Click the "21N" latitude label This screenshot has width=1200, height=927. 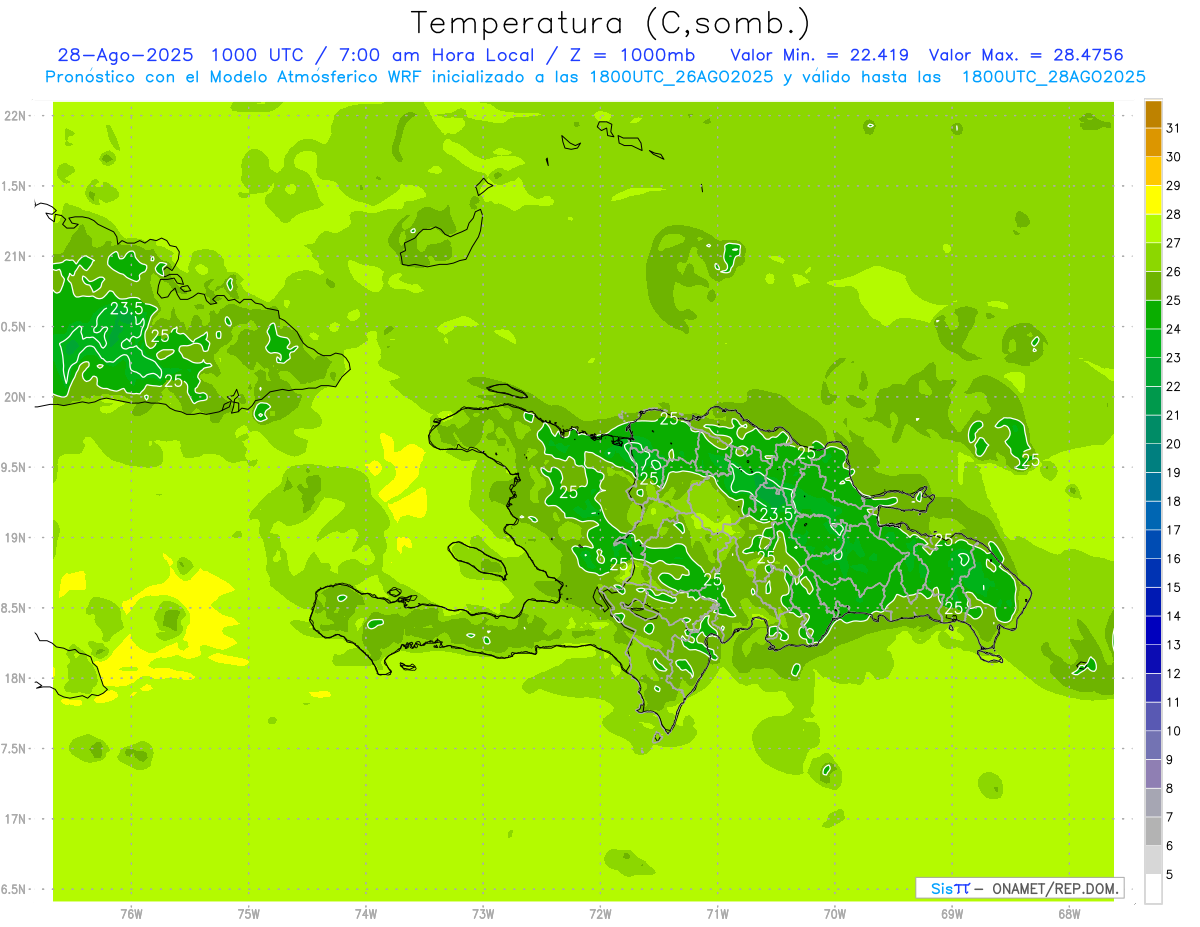[x=15, y=257]
